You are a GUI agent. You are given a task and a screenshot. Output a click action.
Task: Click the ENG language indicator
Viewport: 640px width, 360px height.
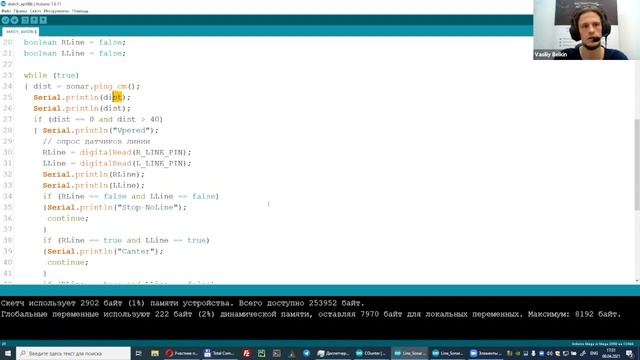594,353
